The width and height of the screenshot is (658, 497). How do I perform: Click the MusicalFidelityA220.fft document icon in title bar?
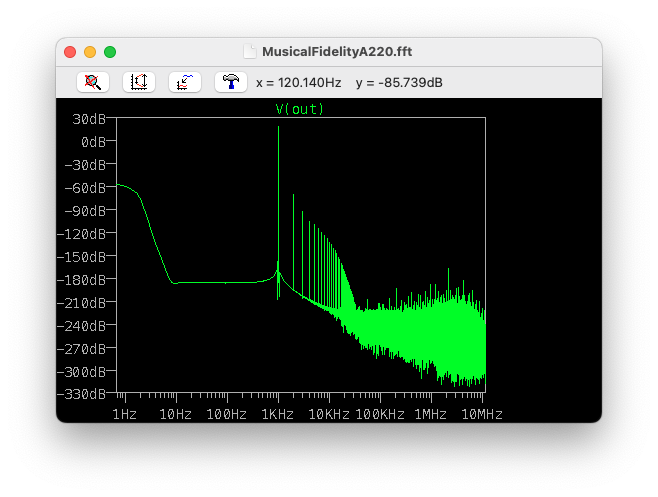pos(250,52)
